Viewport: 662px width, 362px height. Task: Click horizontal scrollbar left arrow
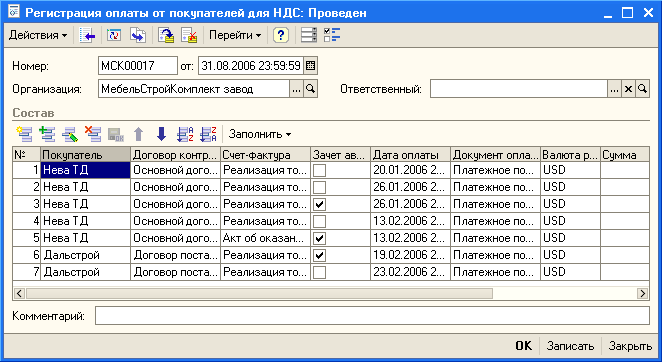click(19, 293)
